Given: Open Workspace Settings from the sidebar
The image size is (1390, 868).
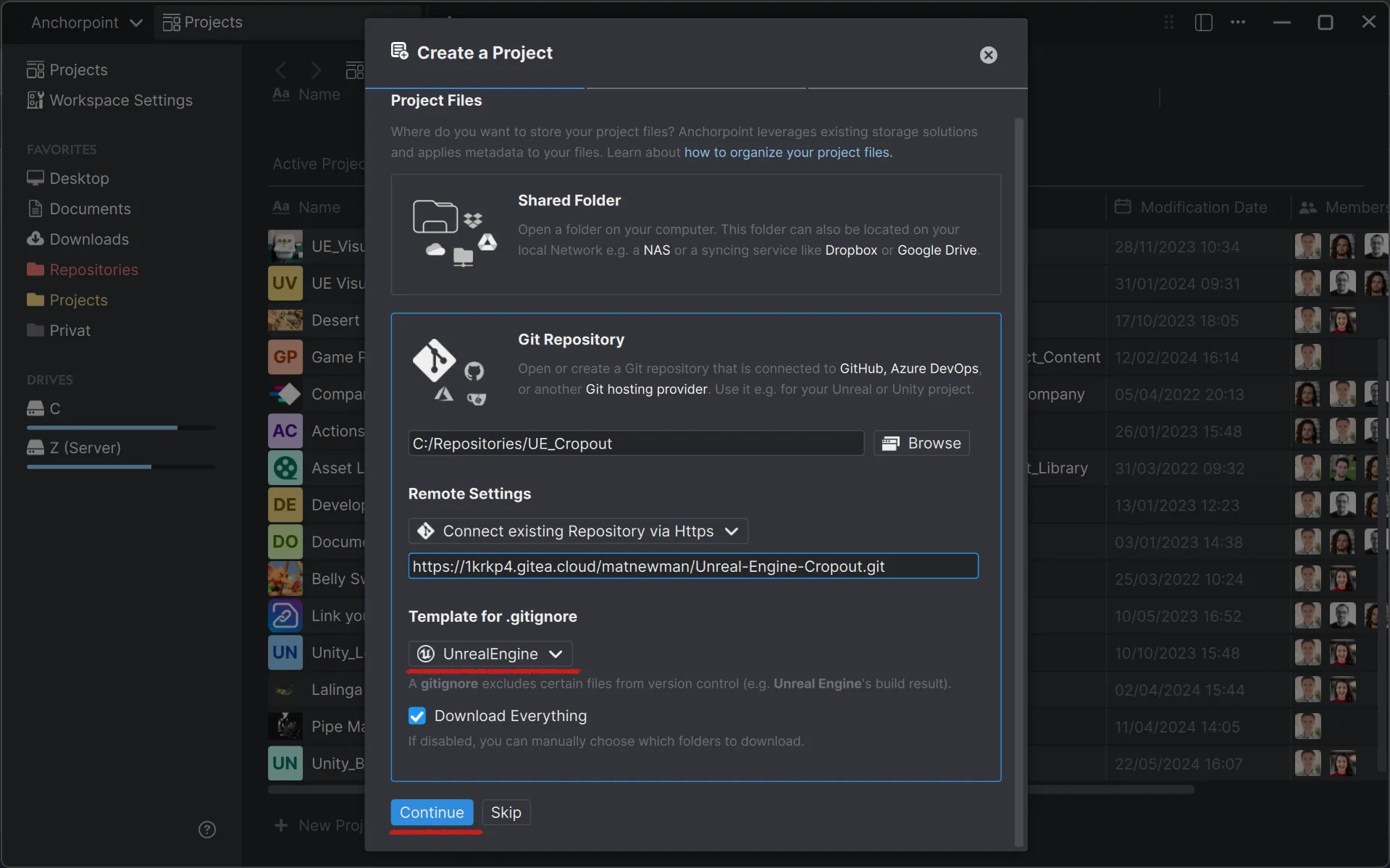Looking at the screenshot, I should [120, 100].
